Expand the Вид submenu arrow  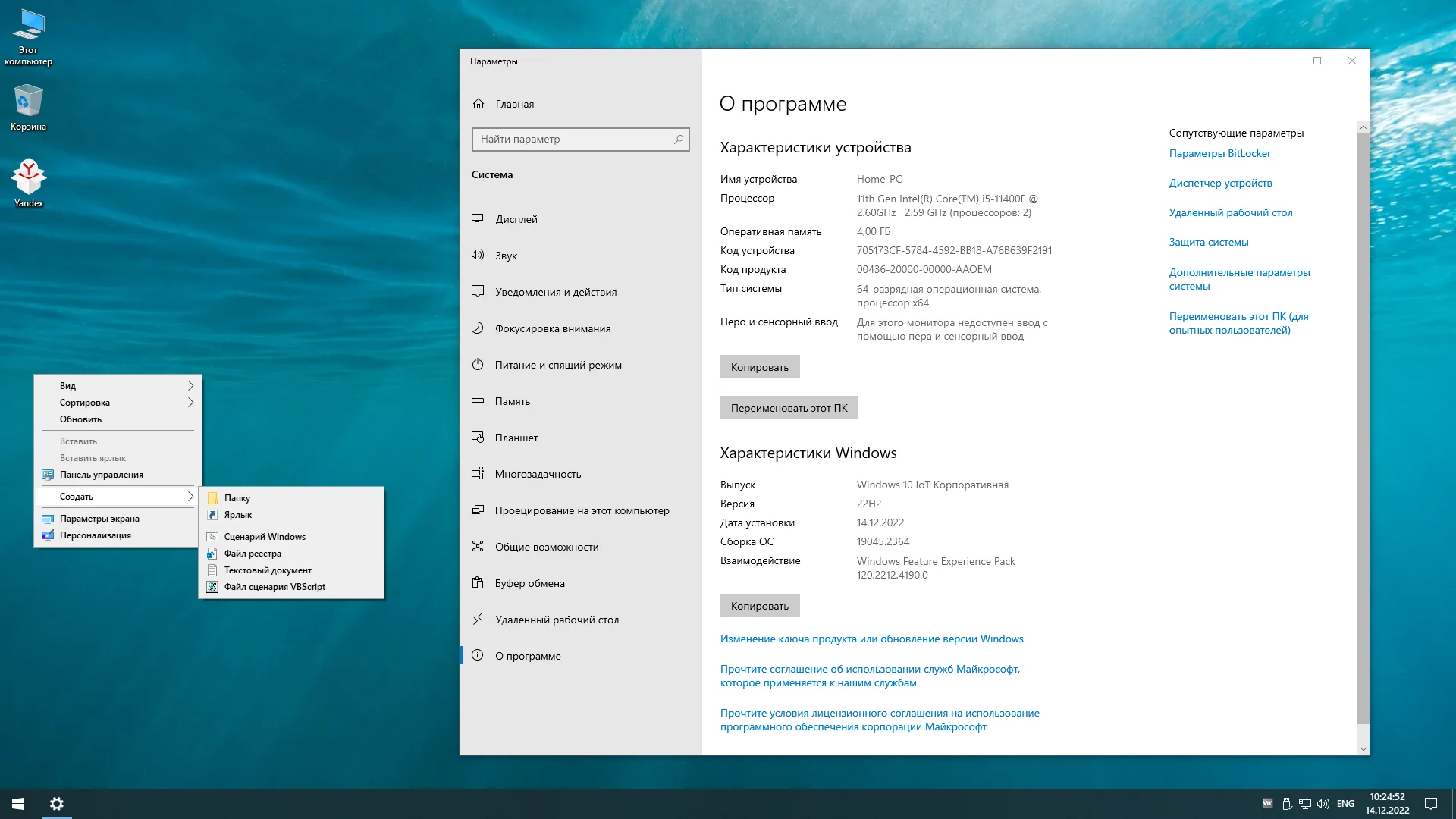click(190, 385)
